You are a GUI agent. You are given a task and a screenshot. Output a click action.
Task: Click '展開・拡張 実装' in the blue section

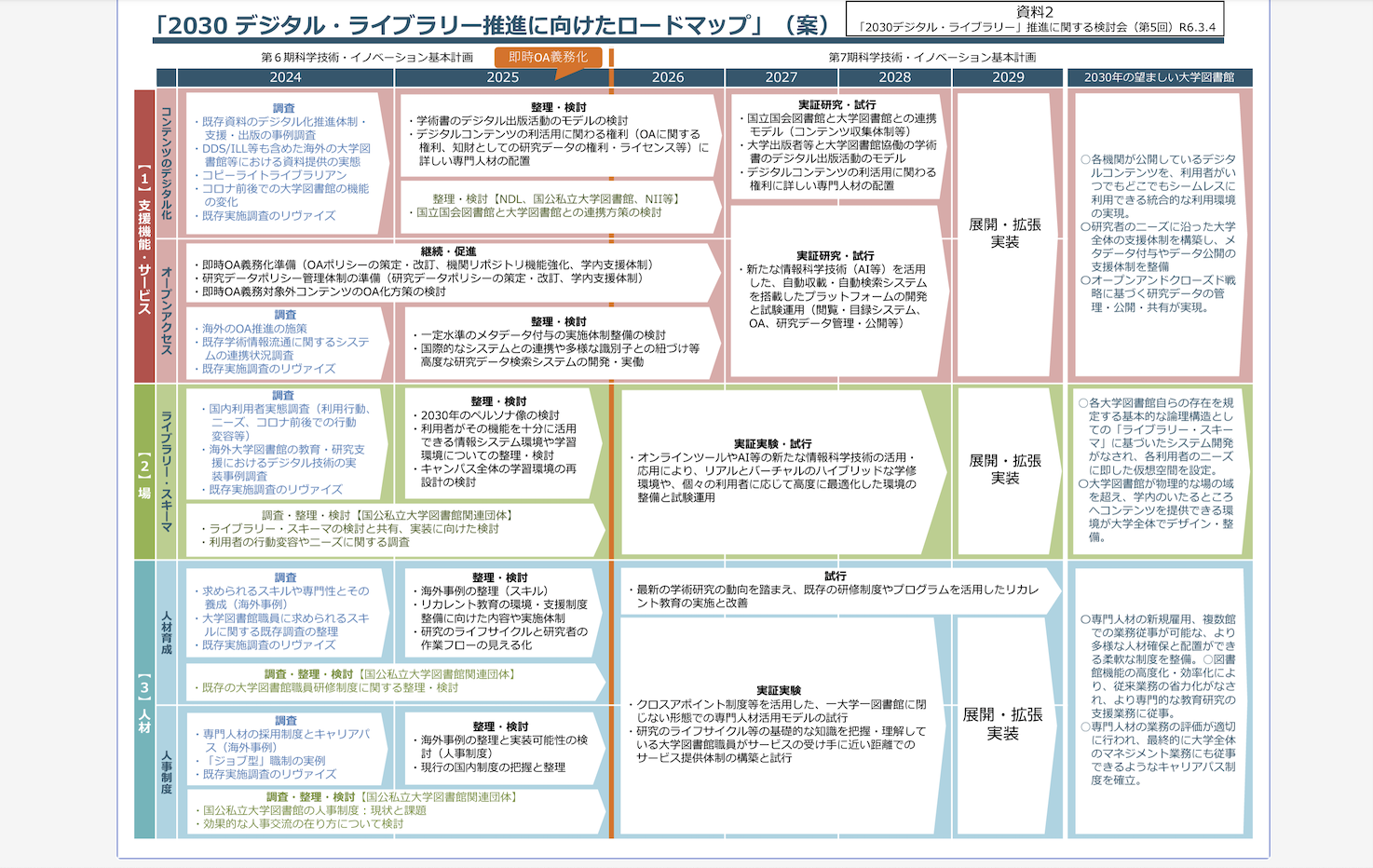[x=1002, y=724]
